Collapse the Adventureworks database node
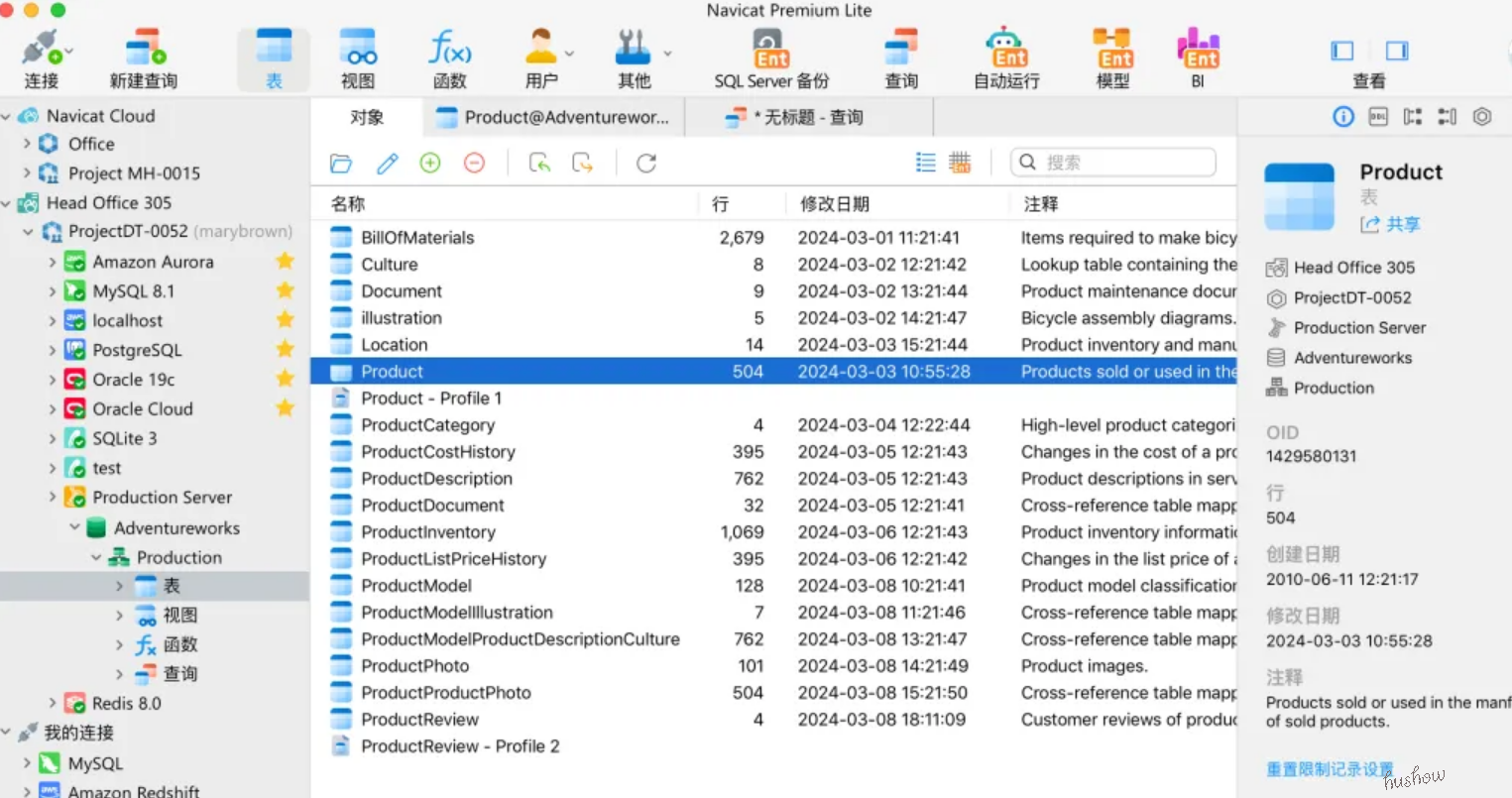The image size is (1512, 798). [74, 527]
